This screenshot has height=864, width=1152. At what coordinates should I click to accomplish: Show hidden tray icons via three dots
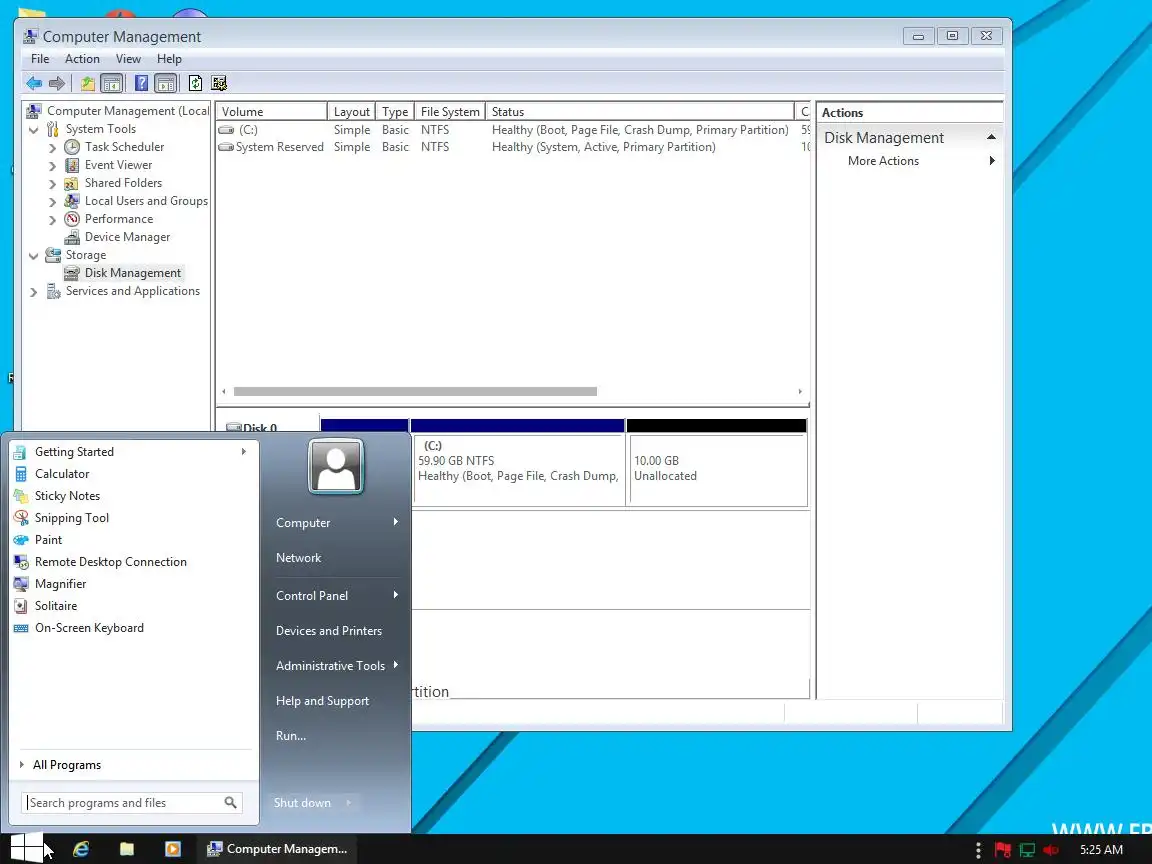[978, 850]
